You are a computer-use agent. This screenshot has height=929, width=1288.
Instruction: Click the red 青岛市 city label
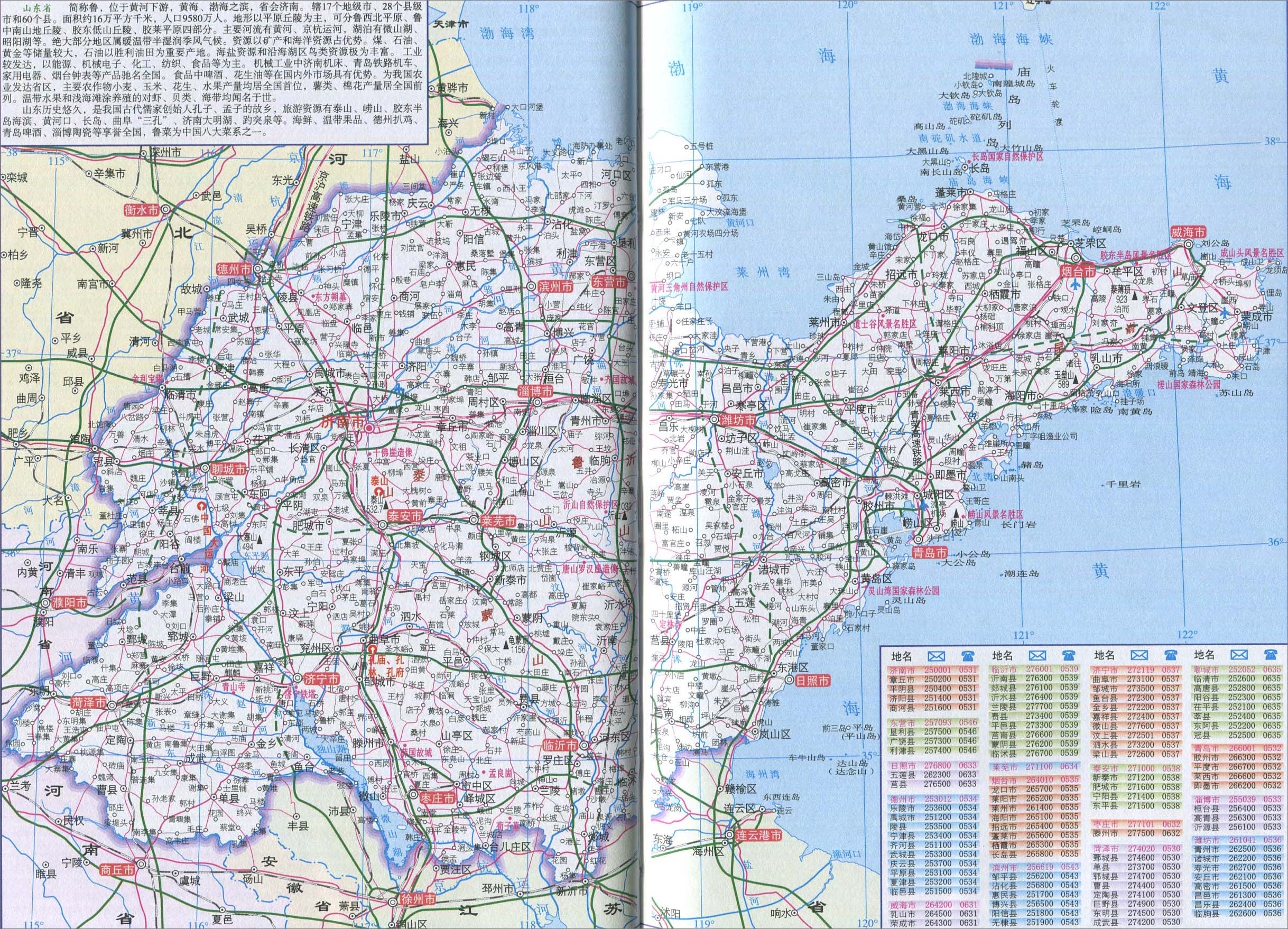(x=930, y=553)
